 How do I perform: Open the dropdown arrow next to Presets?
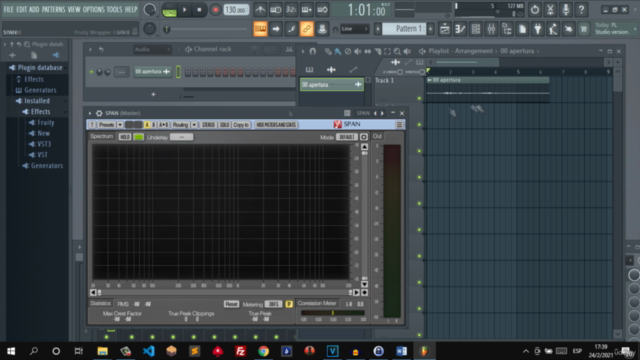pos(120,124)
